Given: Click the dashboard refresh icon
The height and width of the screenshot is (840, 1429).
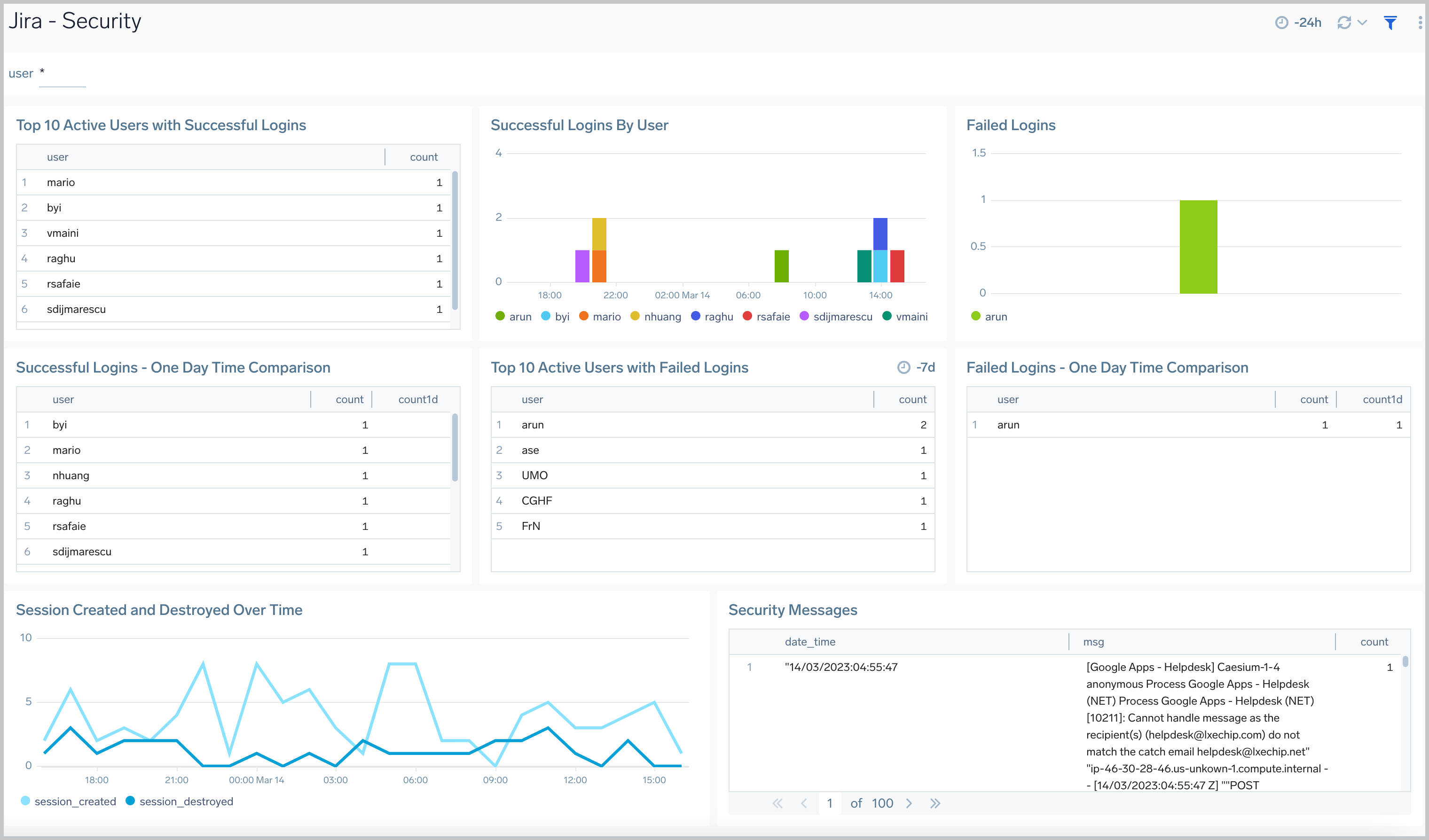Looking at the screenshot, I should pos(1344,23).
